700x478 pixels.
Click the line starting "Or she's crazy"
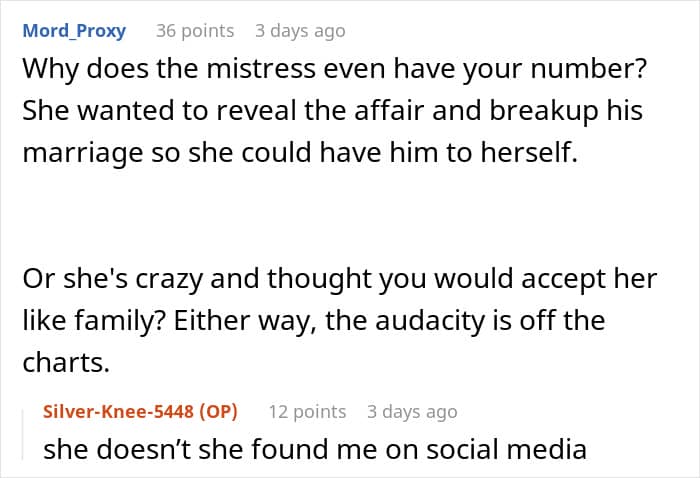tap(339, 281)
